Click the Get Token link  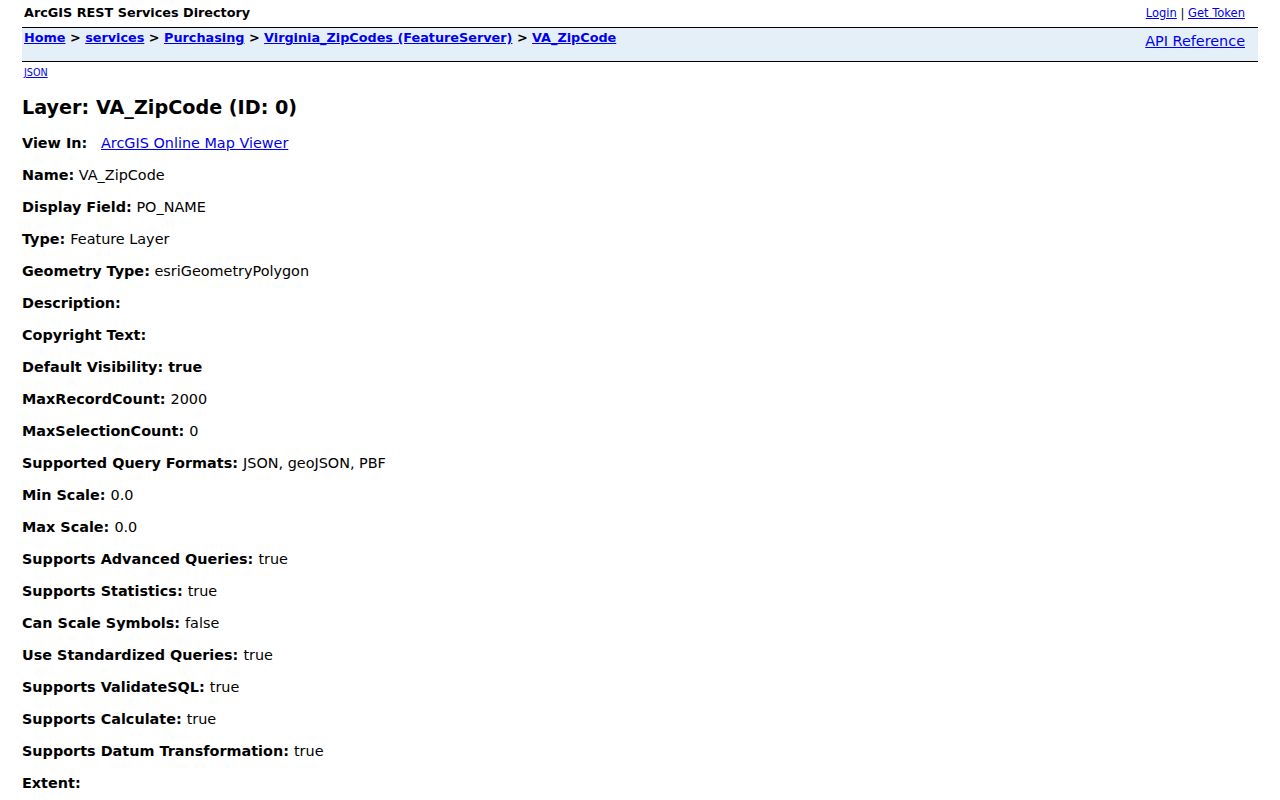tap(1216, 13)
